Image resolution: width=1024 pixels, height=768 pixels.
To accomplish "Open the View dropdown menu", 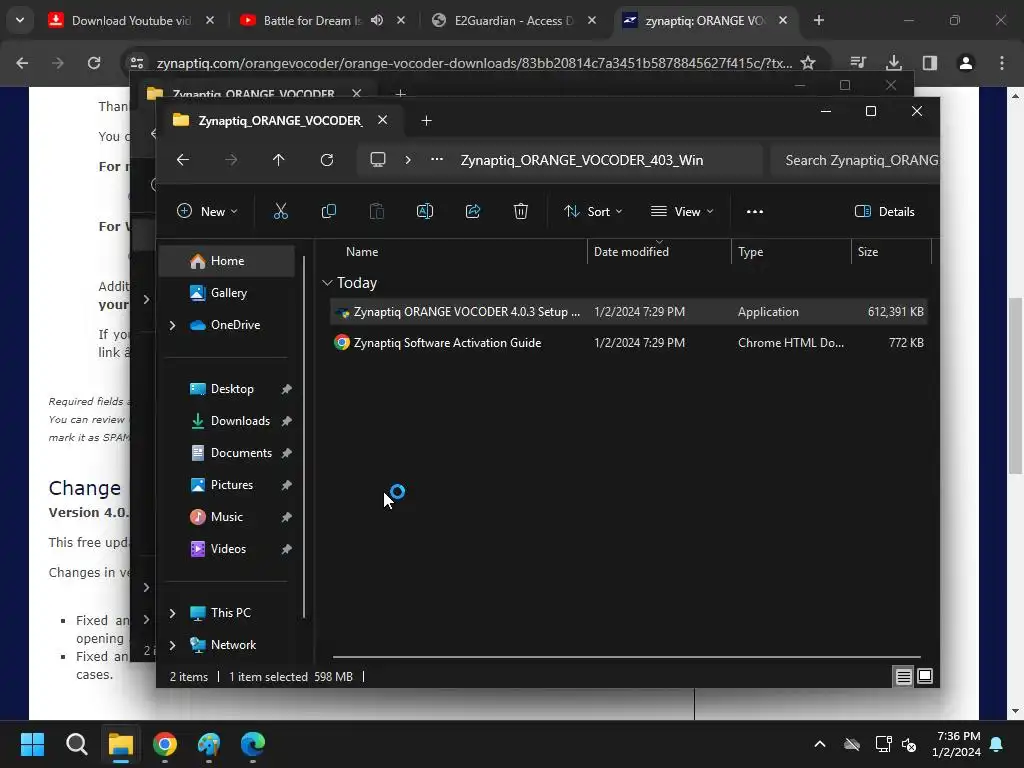I will pos(682,212).
